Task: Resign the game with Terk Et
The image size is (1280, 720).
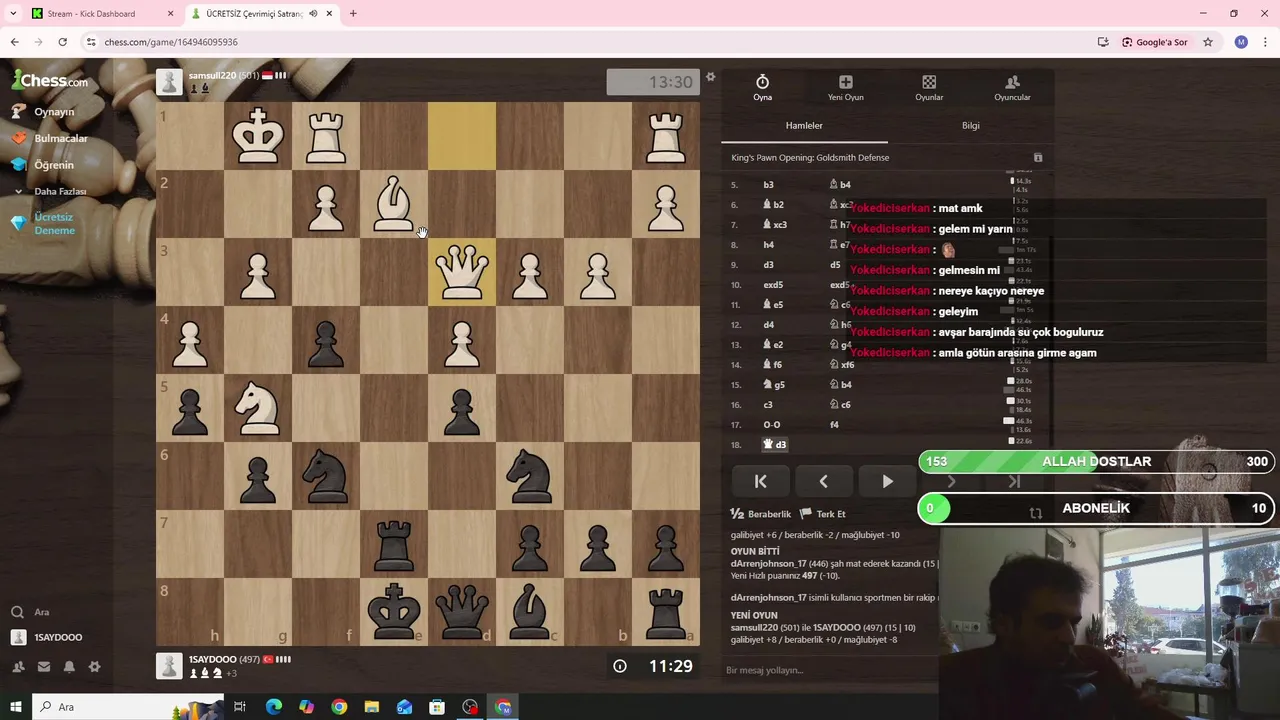Action: click(x=822, y=514)
